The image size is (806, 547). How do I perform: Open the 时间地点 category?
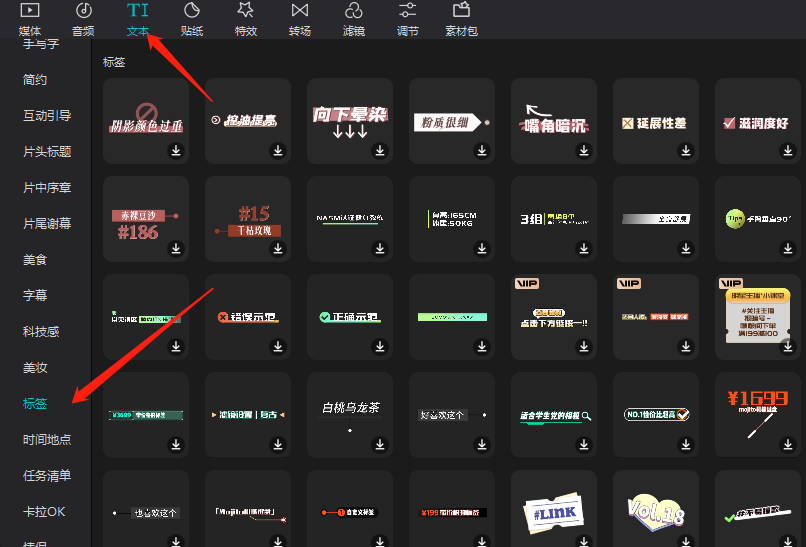[x=47, y=440]
